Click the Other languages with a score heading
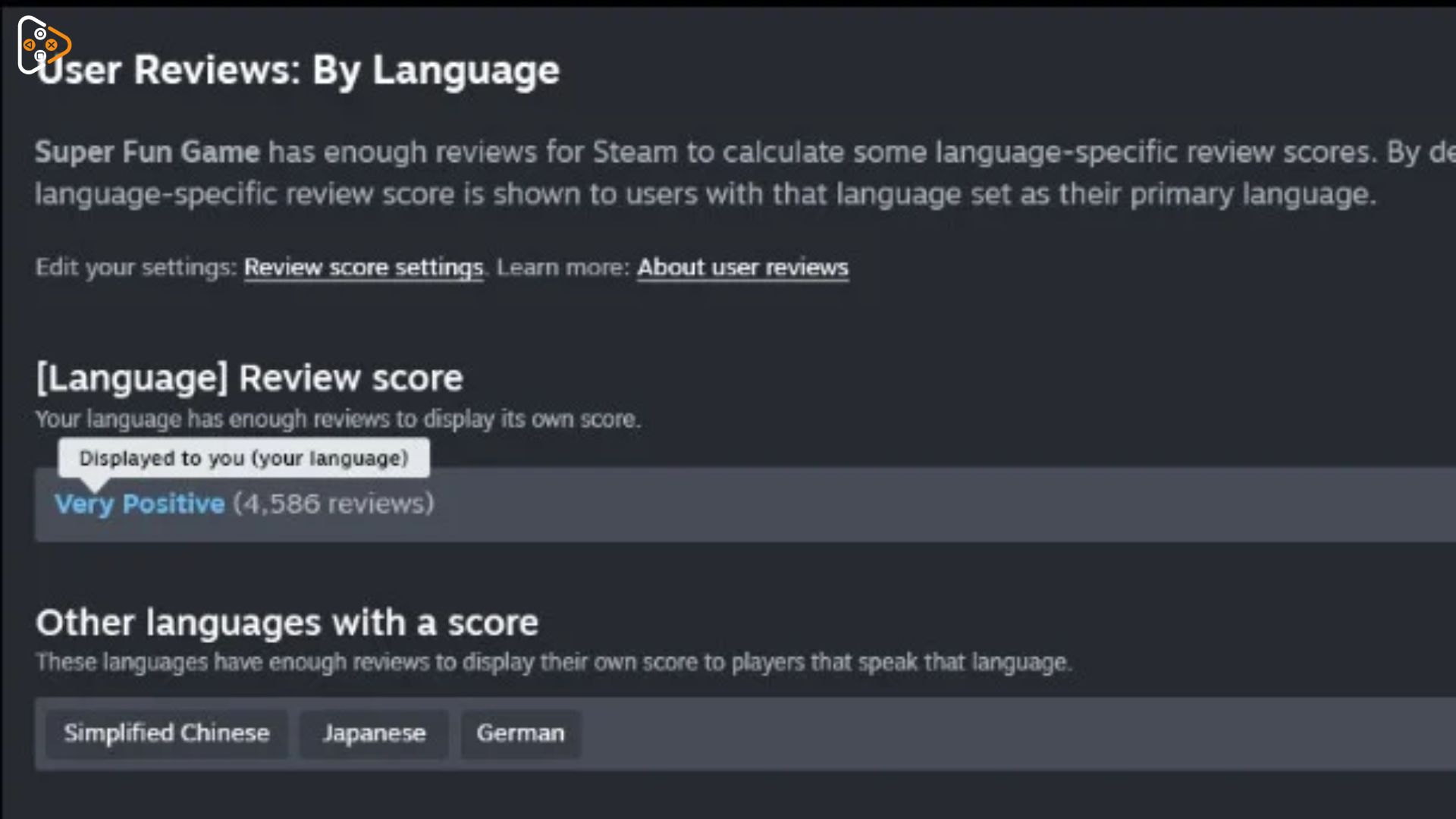The height and width of the screenshot is (819, 1456). [x=287, y=623]
